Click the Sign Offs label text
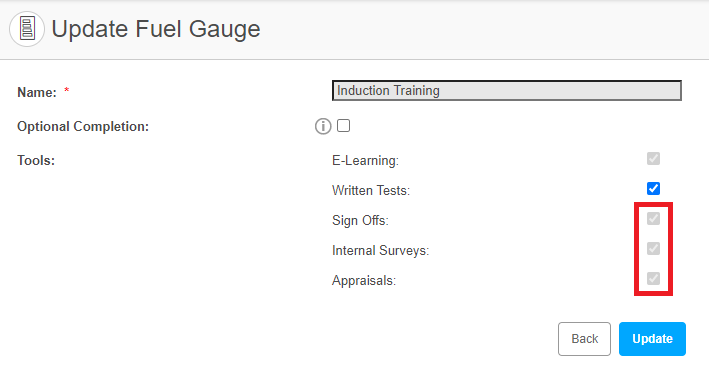This screenshot has width=709, height=376. point(360,221)
